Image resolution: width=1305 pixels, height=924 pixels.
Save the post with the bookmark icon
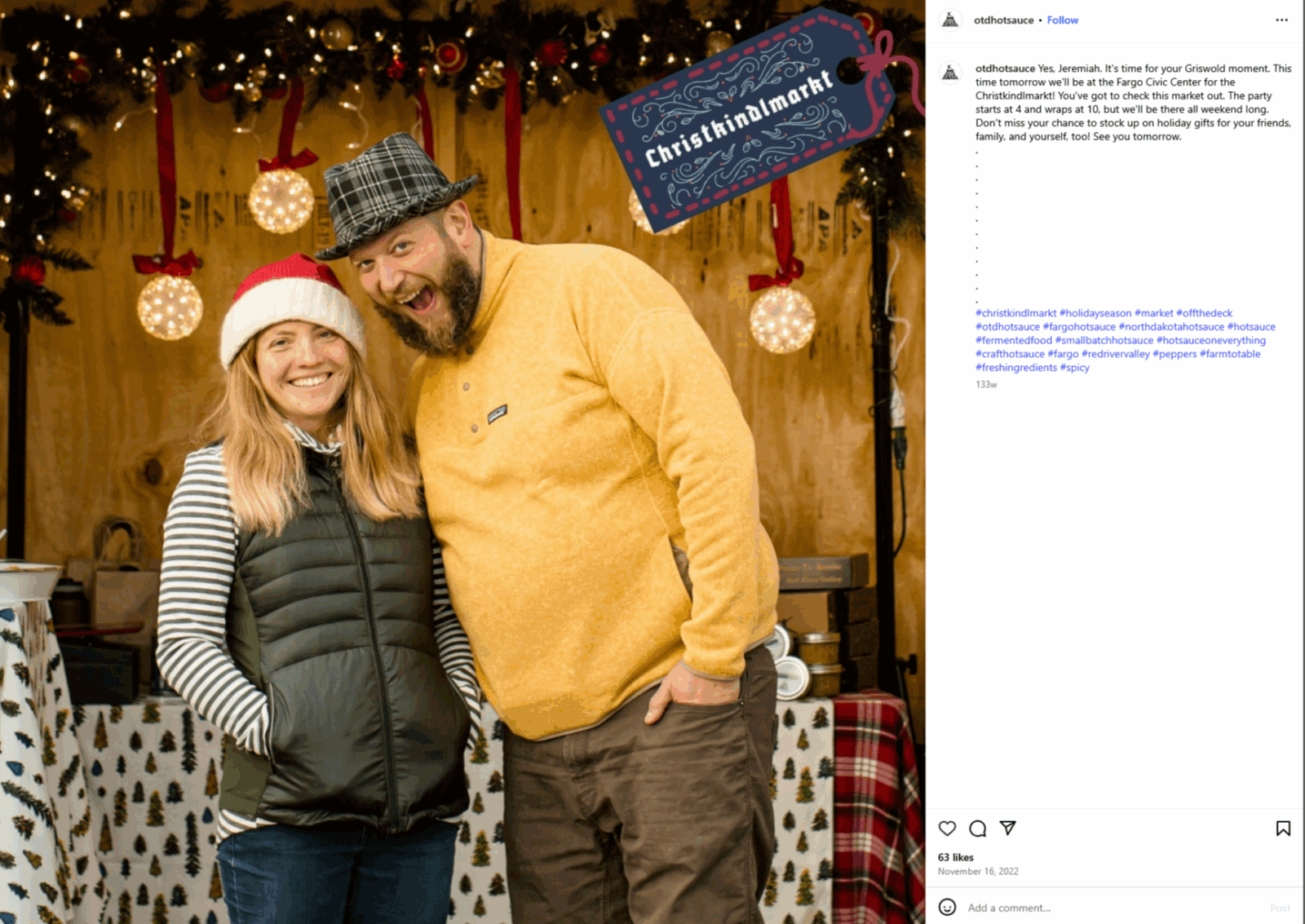(x=1283, y=829)
